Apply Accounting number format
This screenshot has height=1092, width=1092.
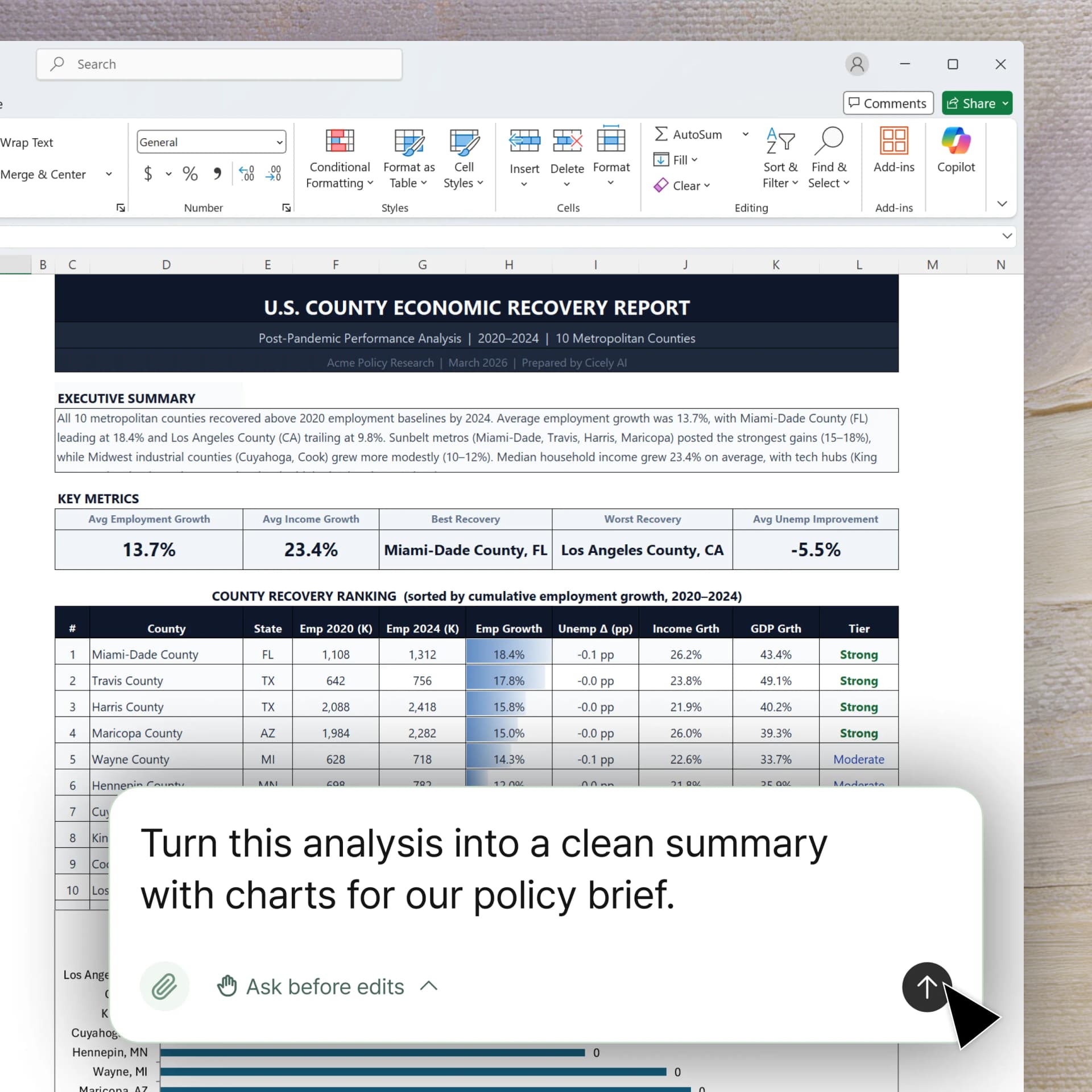coord(148,173)
